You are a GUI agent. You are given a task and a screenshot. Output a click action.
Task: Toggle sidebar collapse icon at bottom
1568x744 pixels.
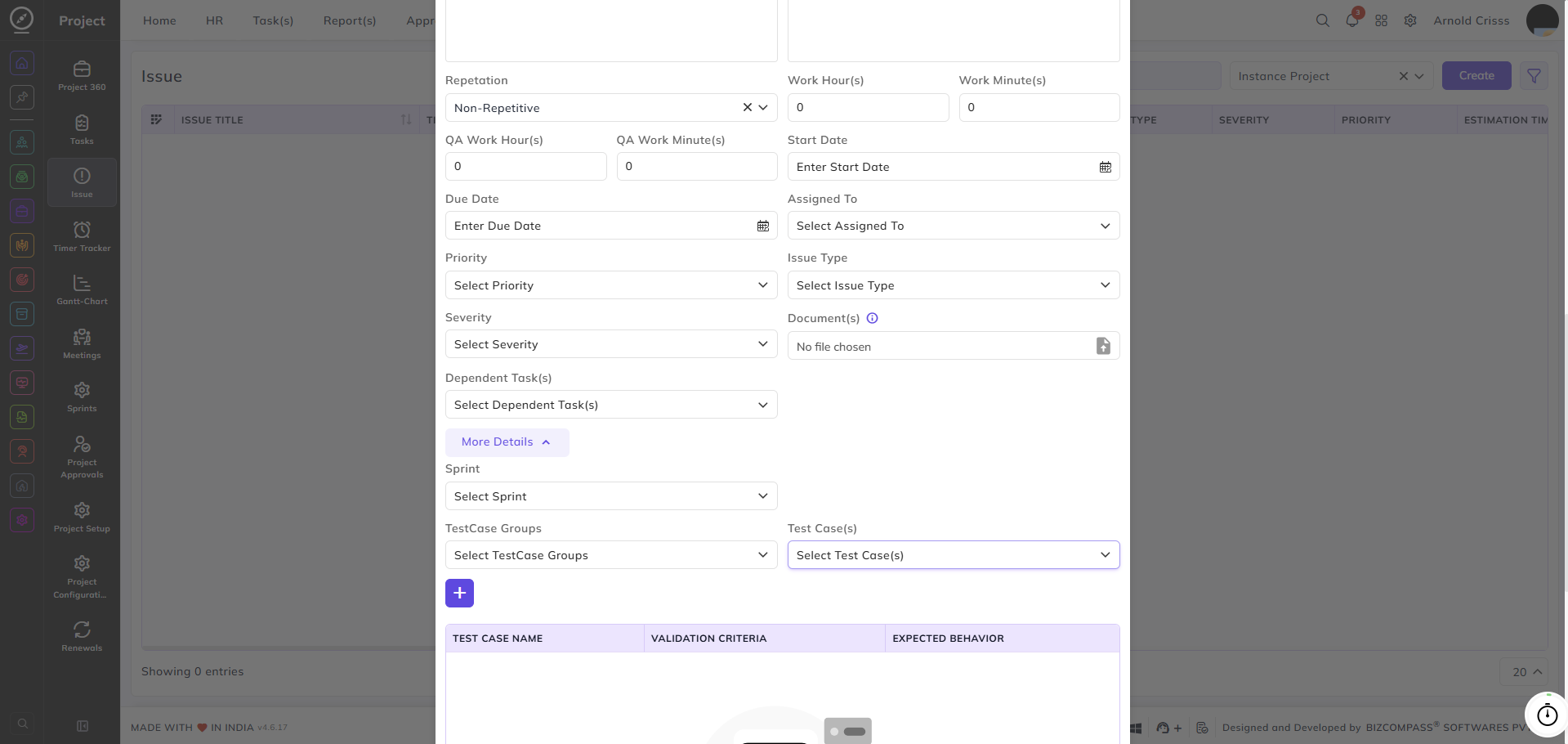click(x=82, y=726)
